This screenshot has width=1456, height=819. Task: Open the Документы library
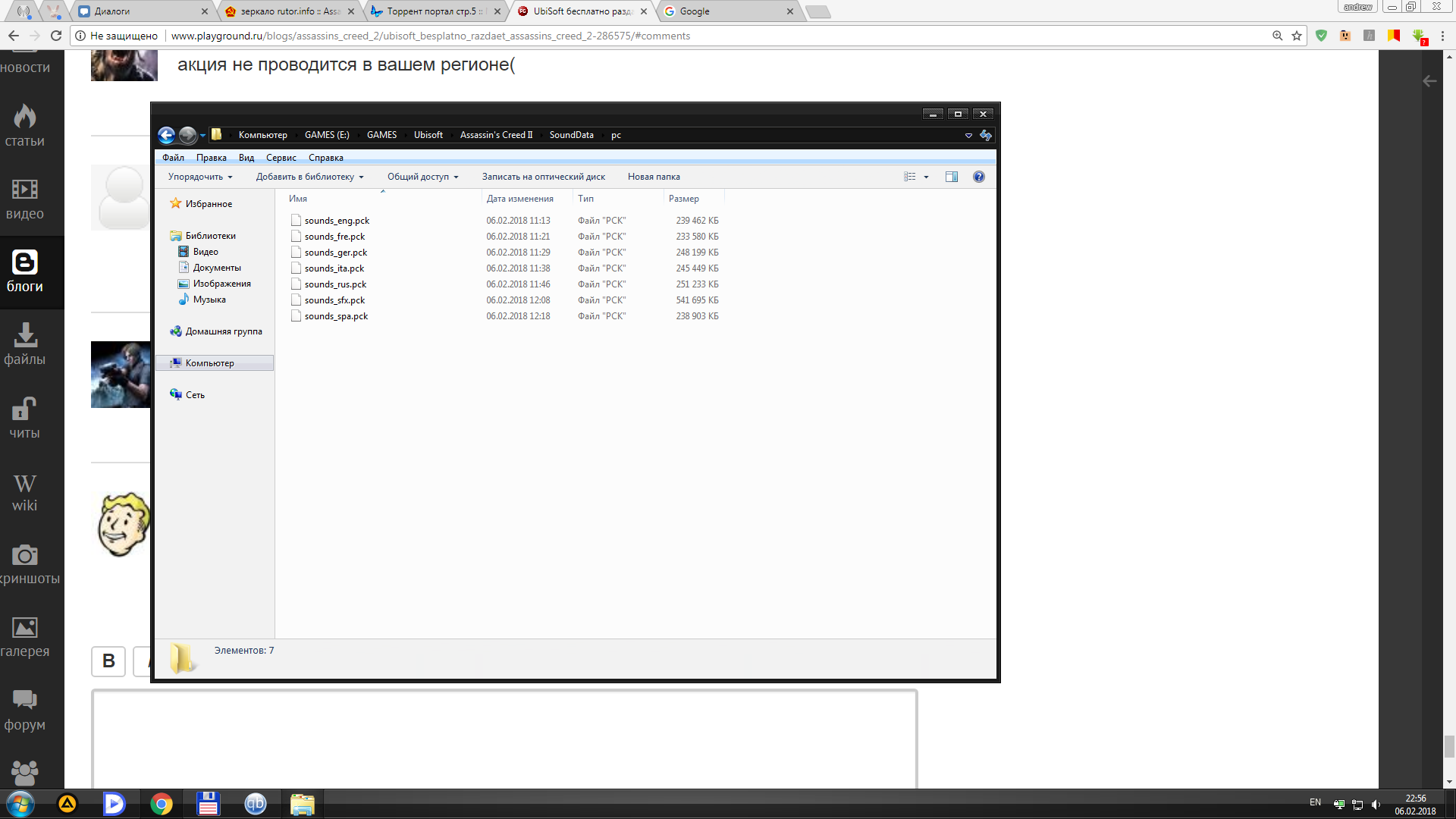click(x=209, y=268)
